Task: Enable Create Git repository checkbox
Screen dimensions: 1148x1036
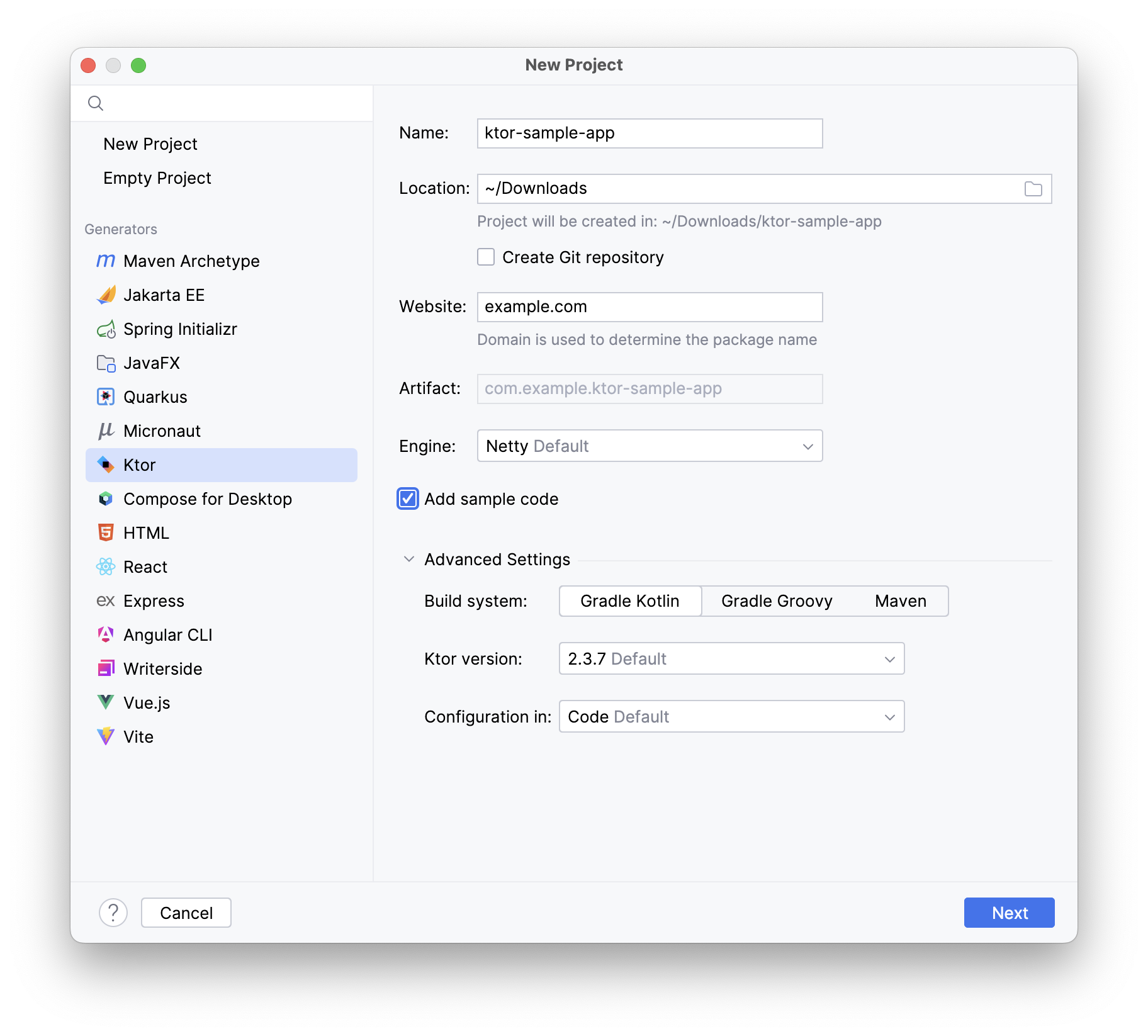Action: pyautogui.click(x=486, y=257)
